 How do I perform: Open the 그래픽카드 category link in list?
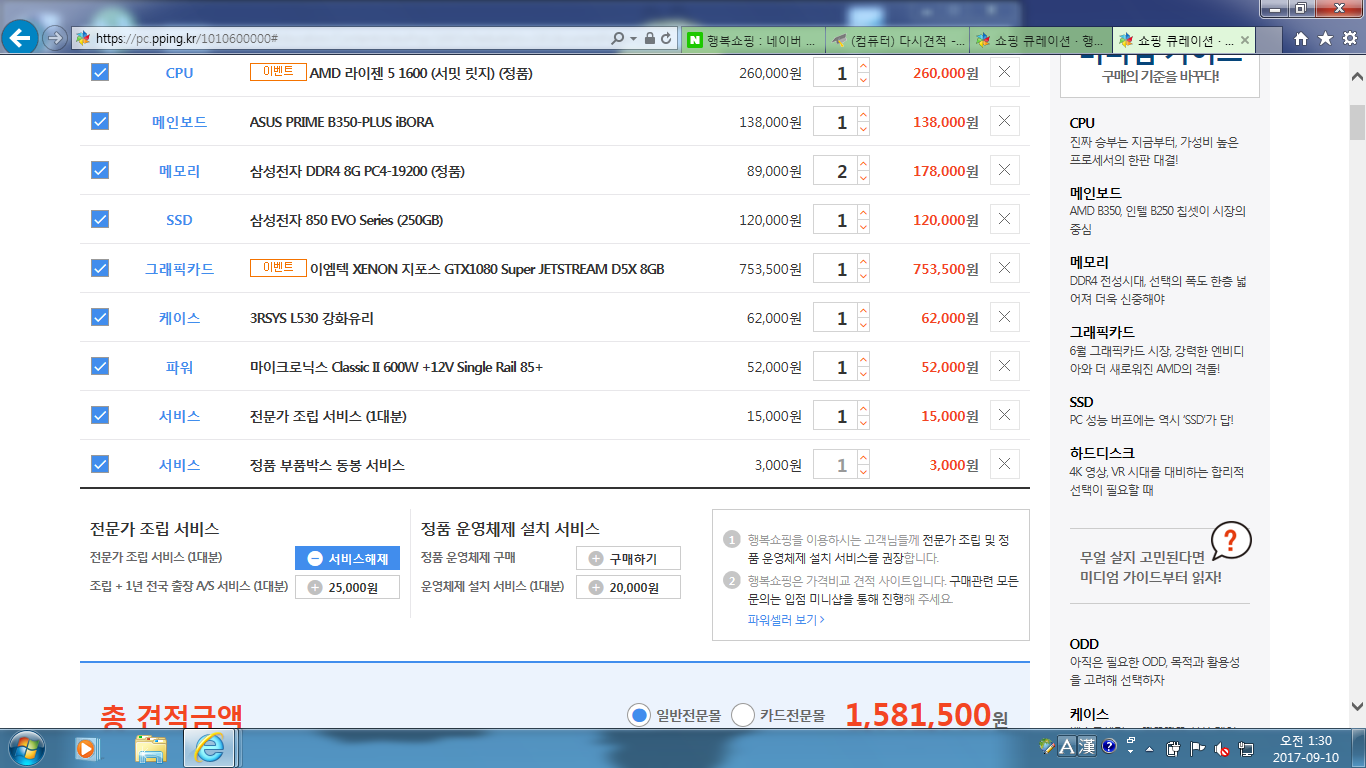[180, 269]
